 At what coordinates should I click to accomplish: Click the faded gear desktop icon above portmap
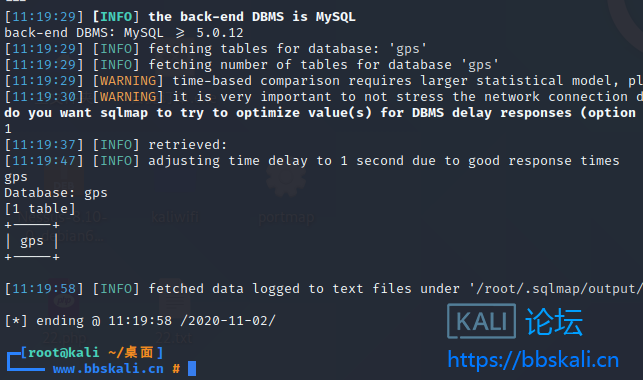(x=286, y=180)
